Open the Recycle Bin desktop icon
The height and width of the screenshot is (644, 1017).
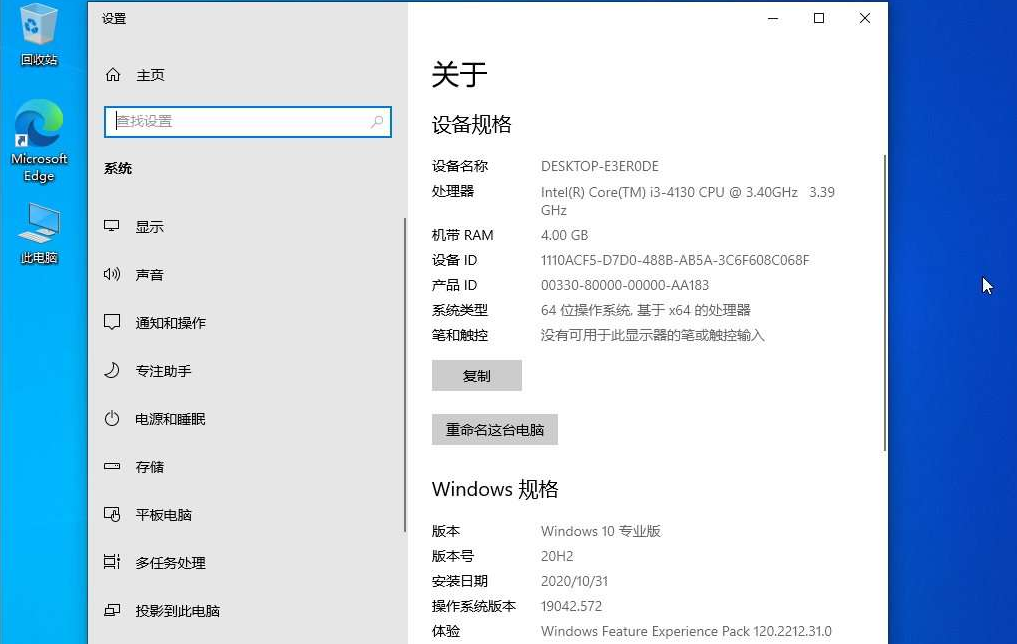39,34
